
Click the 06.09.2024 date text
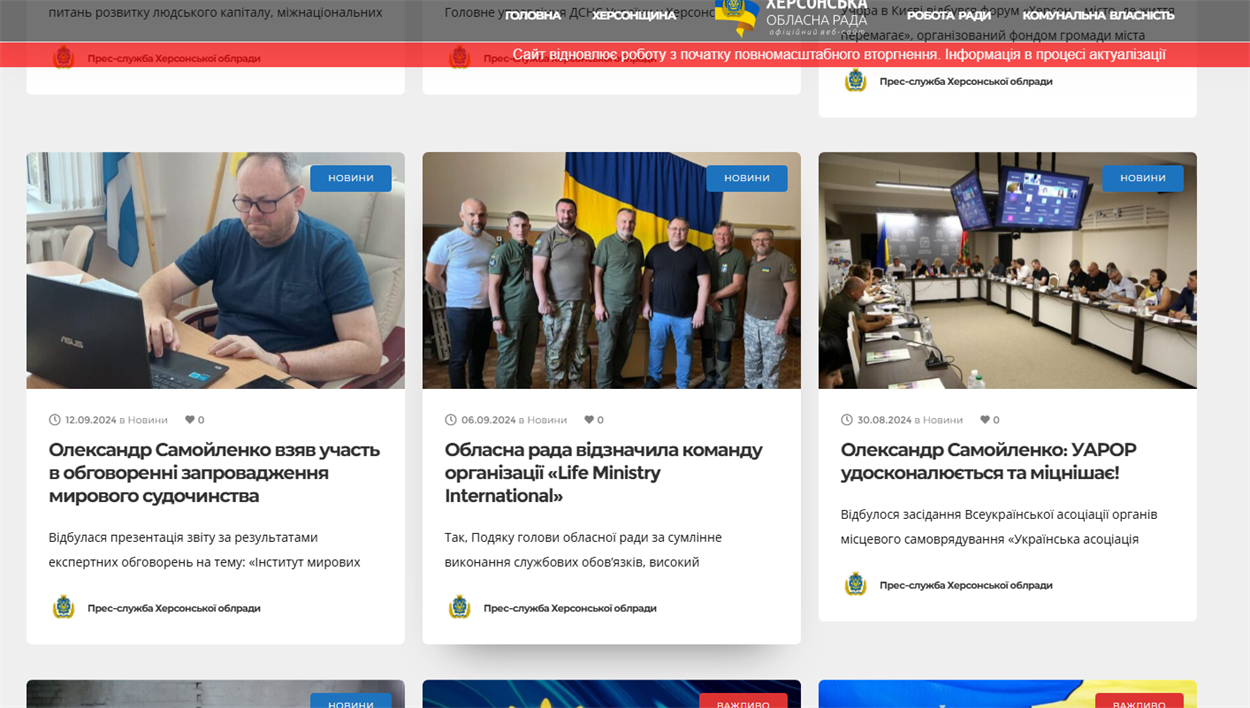[x=488, y=420]
